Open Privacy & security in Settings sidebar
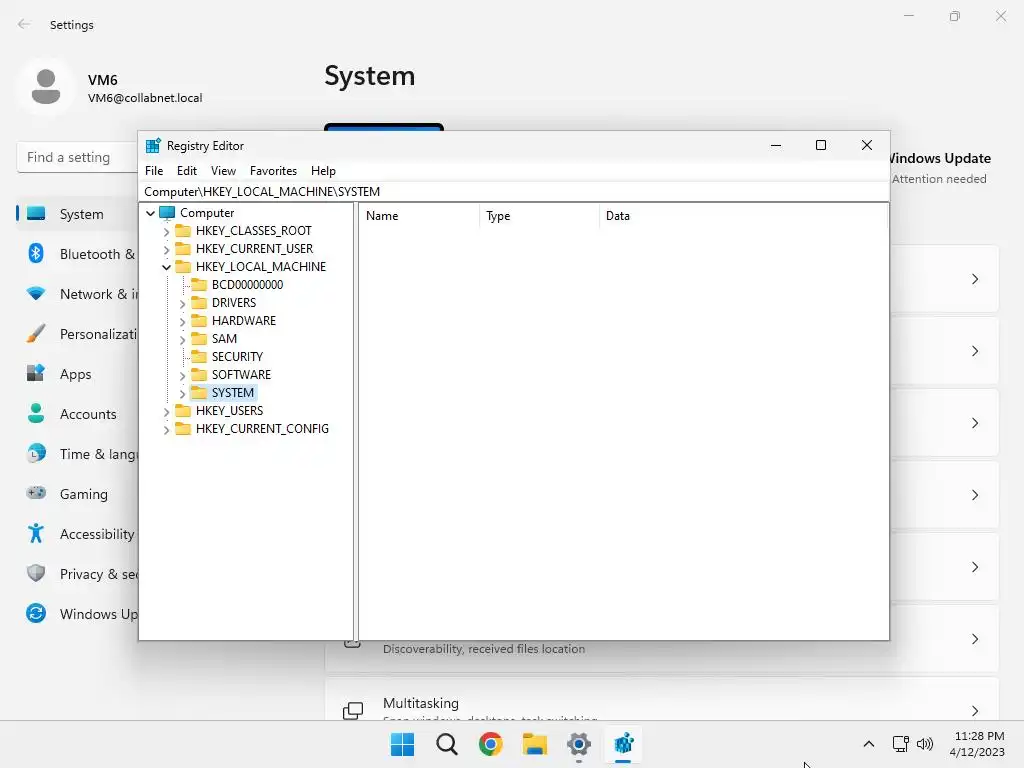 click(77, 574)
